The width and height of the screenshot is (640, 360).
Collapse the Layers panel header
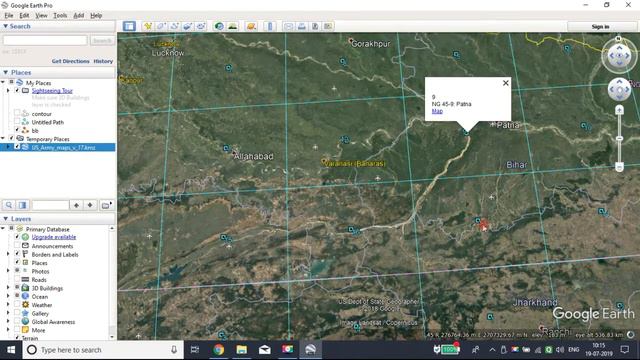coord(6,219)
